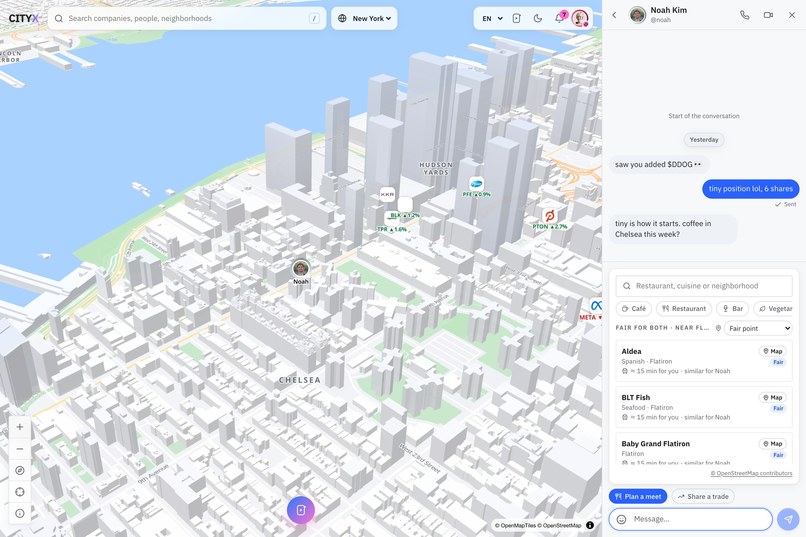Screen dimensions: 806x537
Task: Select the PTON Peloton marker on map
Action: coord(549,216)
